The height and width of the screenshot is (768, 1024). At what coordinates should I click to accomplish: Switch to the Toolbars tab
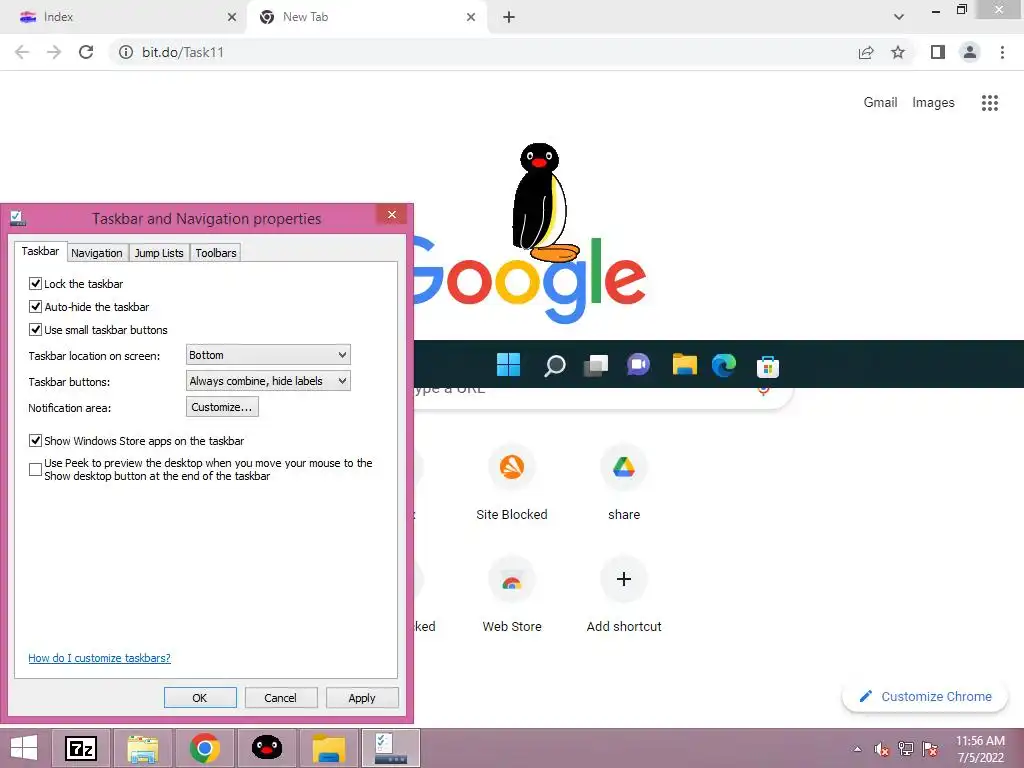point(216,253)
